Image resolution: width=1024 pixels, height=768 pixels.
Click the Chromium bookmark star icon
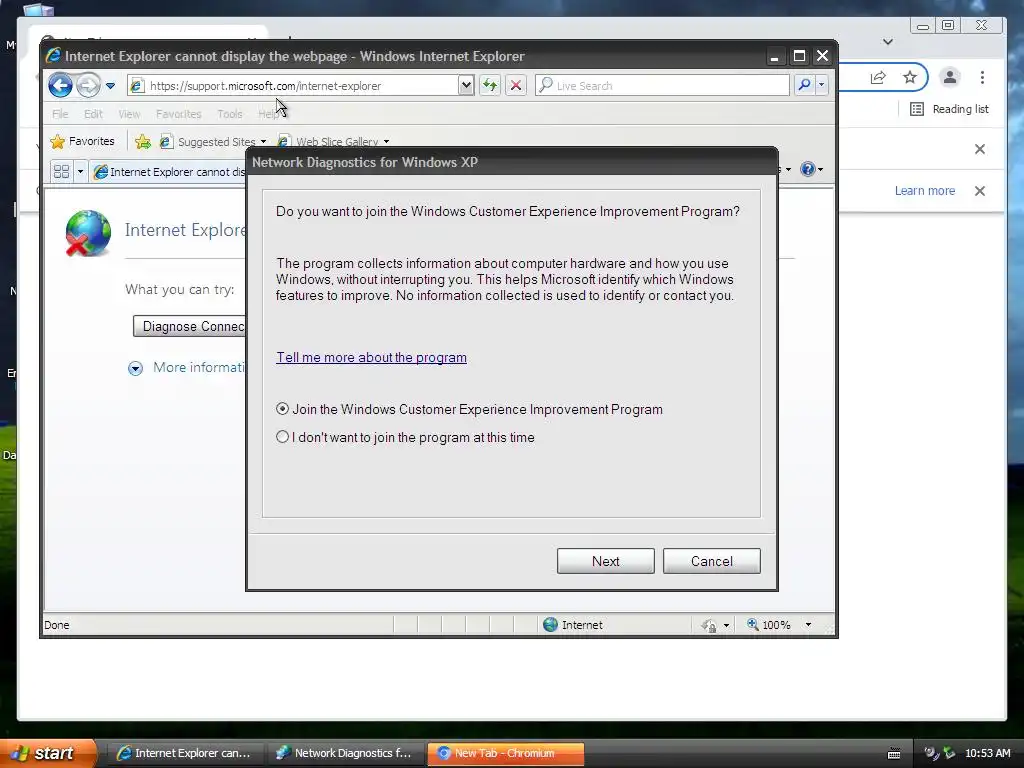tap(910, 78)
